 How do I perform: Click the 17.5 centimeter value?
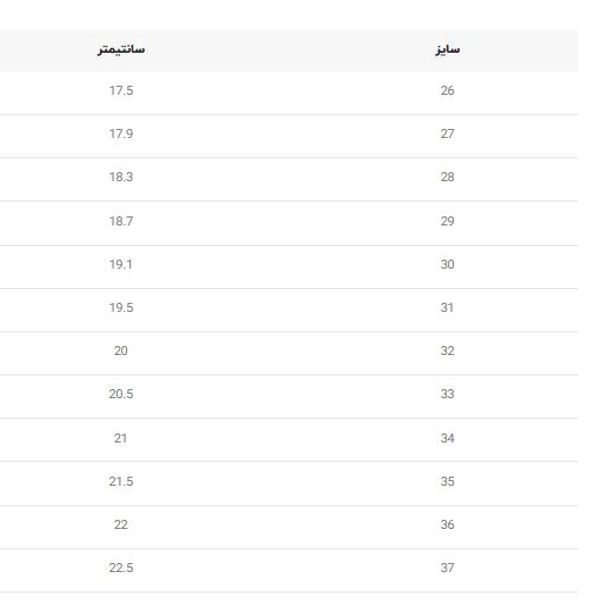121,91
